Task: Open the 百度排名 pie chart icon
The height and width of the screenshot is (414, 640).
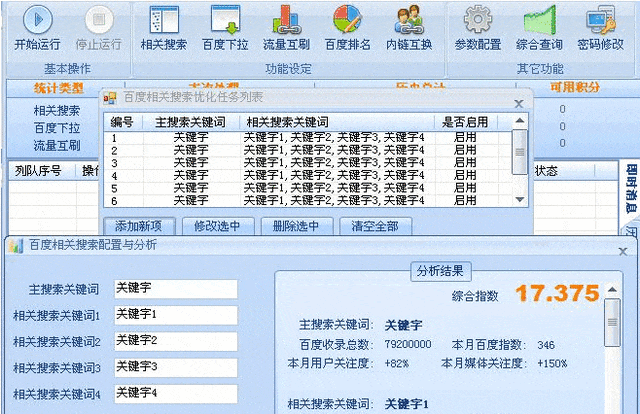Action: pyautogui.click(x=347, y=21)
